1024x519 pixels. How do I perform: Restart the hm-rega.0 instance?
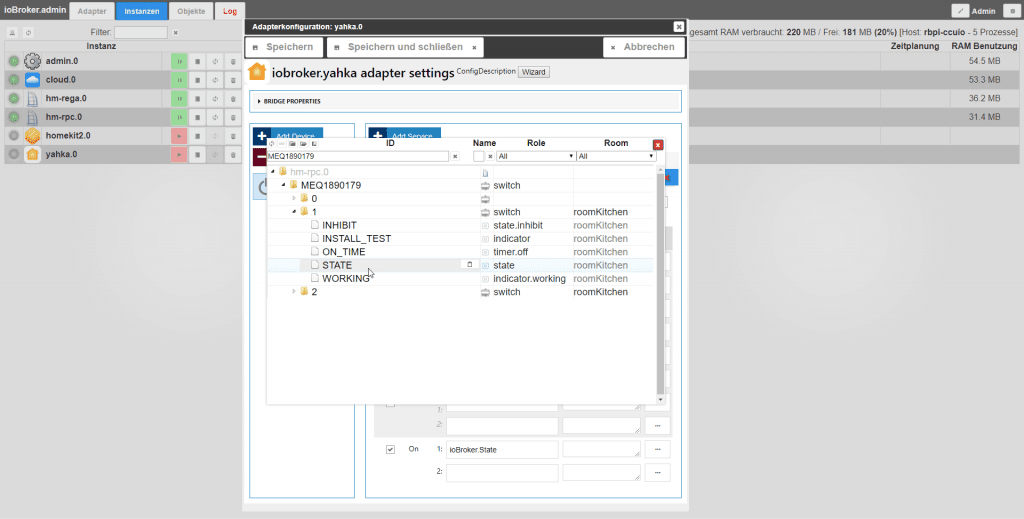(215, 99)
